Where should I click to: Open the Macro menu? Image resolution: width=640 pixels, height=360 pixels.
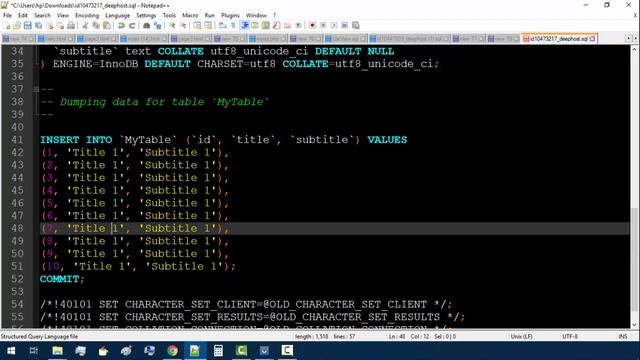point(190,15)
